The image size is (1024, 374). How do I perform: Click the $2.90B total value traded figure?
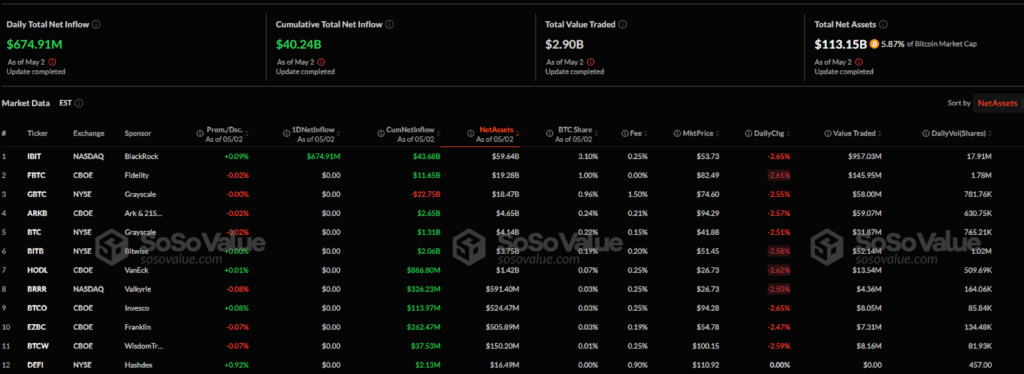pos(565,45)
